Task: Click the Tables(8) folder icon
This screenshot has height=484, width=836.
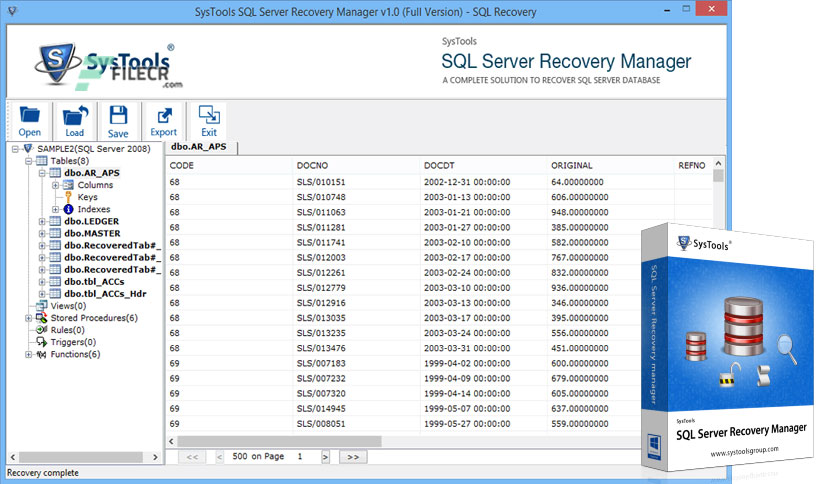Action: point(42,160)
